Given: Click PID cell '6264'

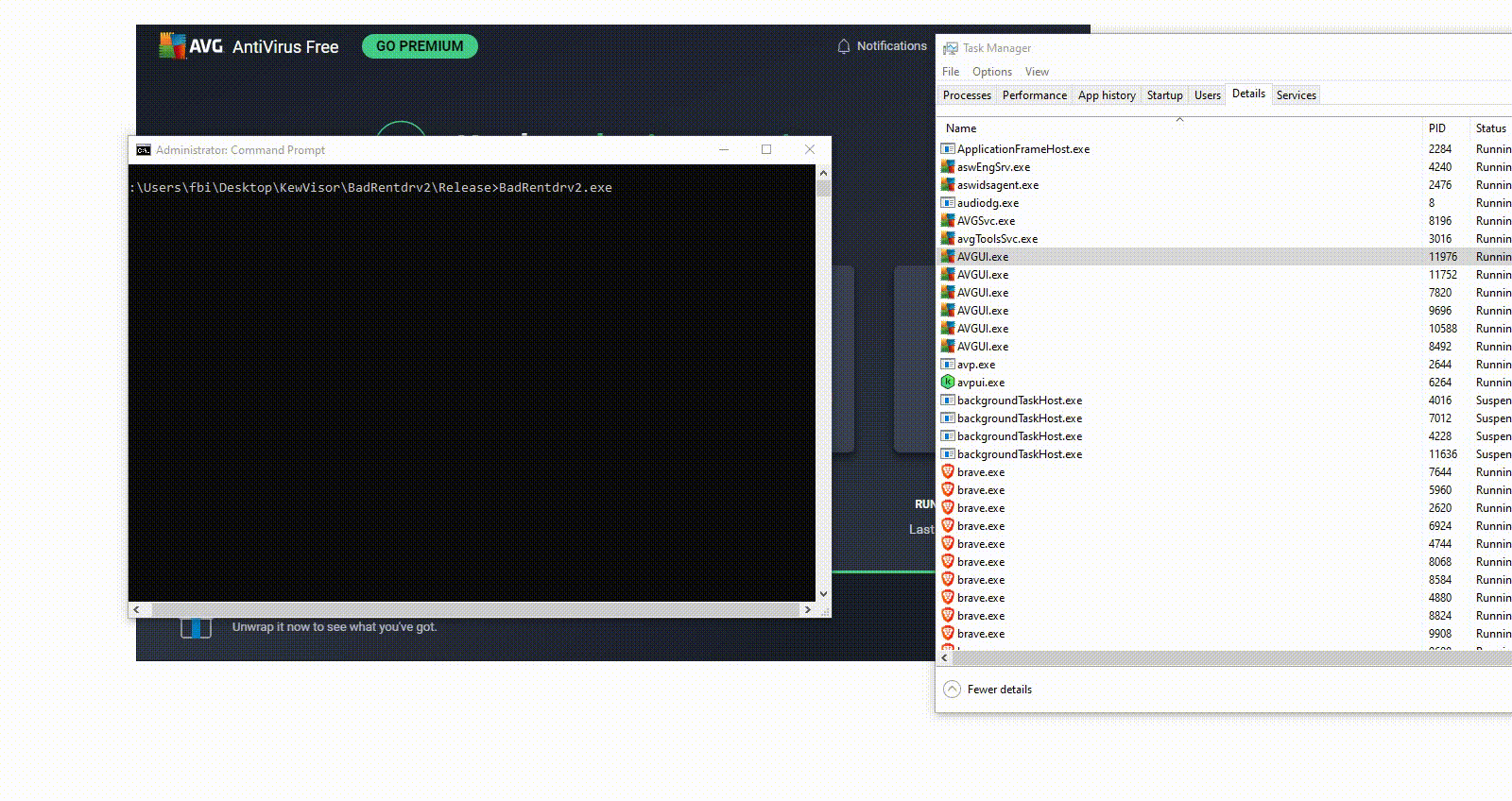Looking at the screenshot, I should [1440, 383].
